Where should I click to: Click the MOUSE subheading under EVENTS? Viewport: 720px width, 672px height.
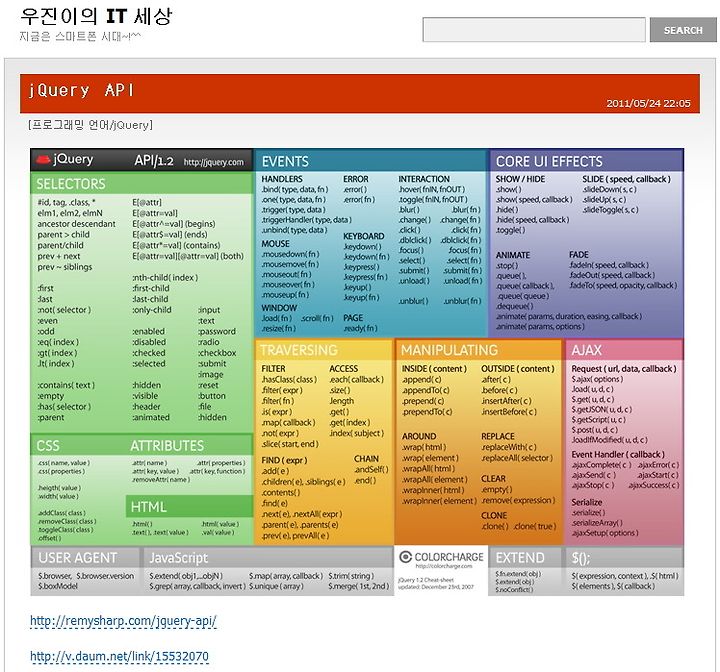(x=275, y=244)
